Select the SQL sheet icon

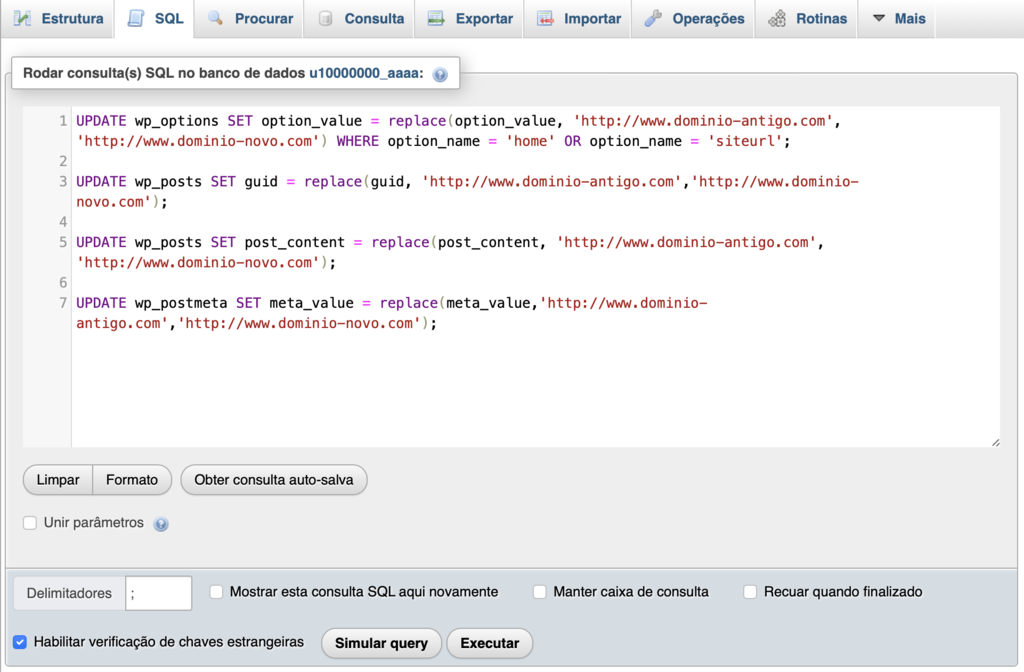137,18
